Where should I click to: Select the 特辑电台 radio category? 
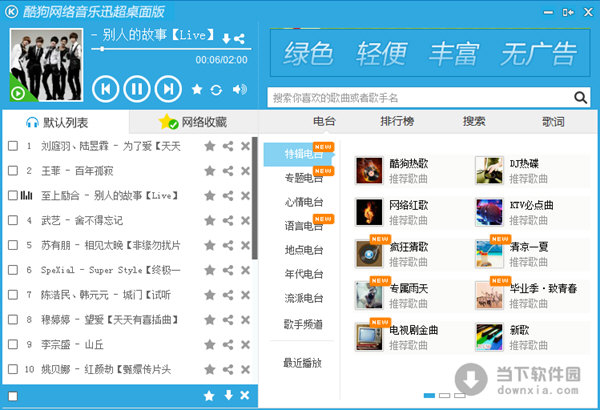299,154
